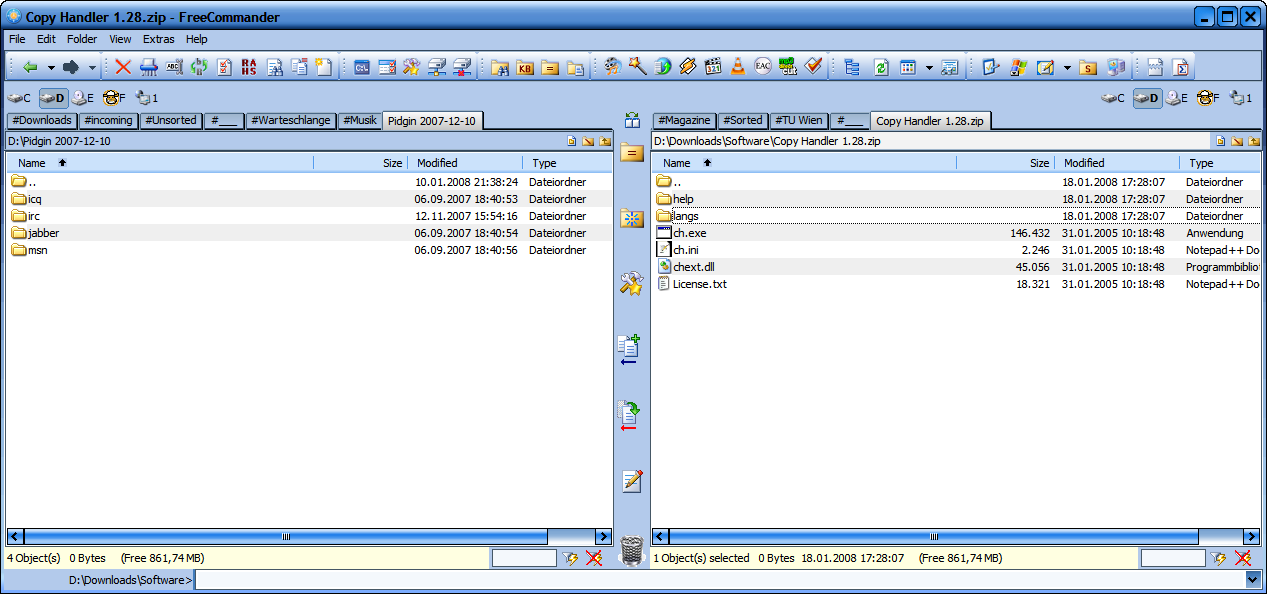Click the ABC rename icon
The height and width of the screenshot is (594, 1267).
tap(174, 67)
